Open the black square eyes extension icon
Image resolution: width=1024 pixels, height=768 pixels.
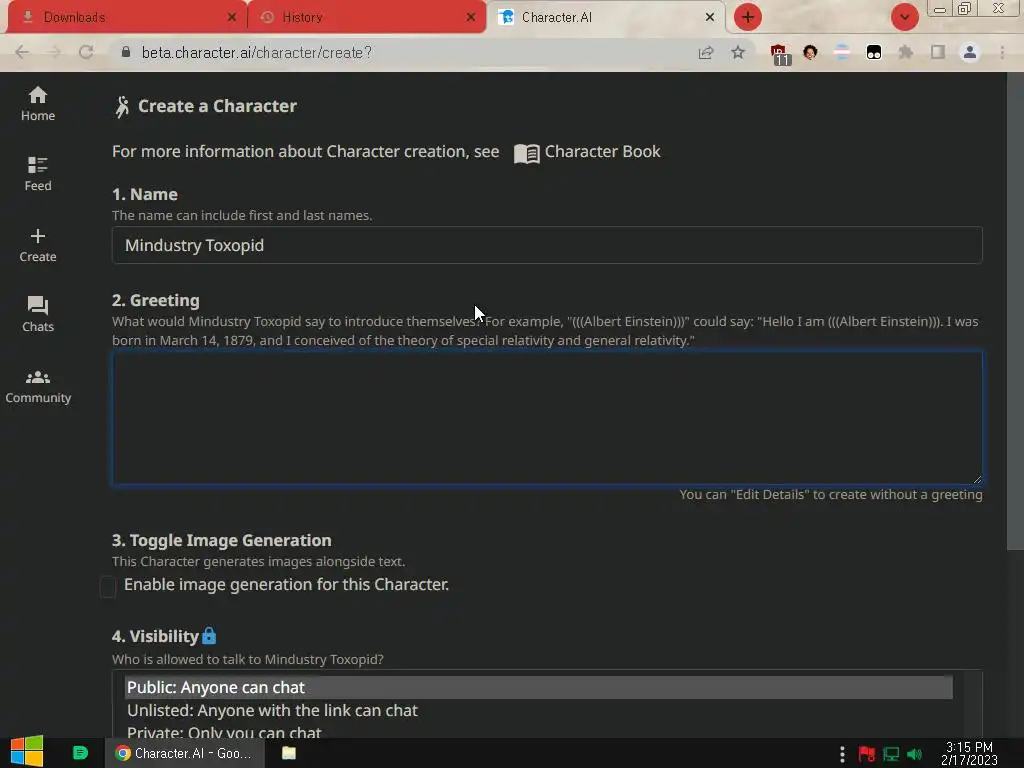click(x=874, y=52)
